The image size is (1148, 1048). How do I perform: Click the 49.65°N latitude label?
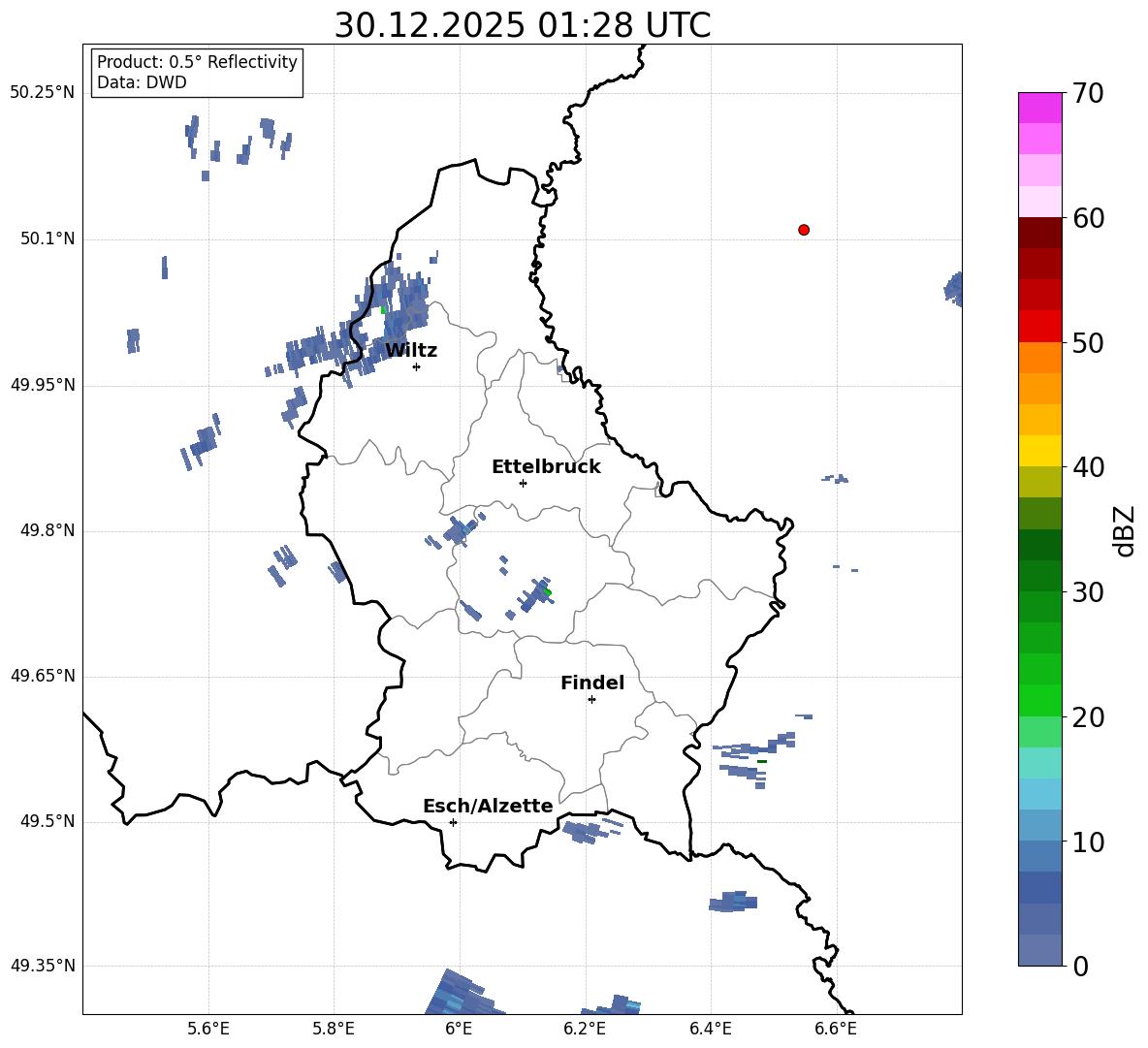pos(43,676)
